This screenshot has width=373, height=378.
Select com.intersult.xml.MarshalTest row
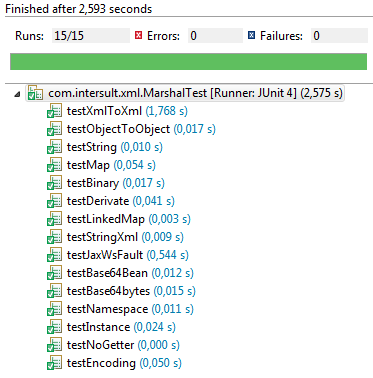(185, 93)
